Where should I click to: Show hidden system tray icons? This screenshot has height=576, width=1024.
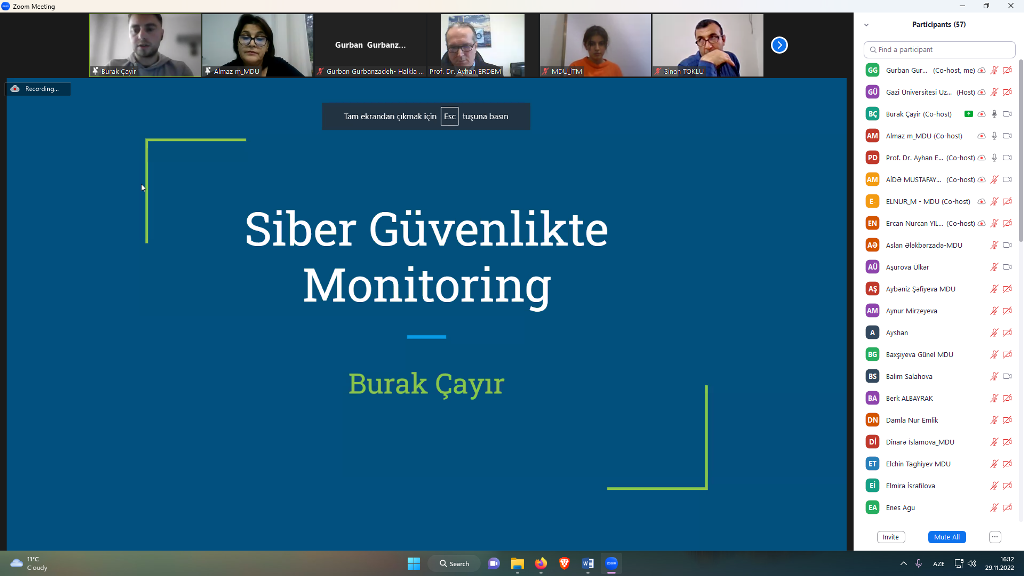click(904, 563)
